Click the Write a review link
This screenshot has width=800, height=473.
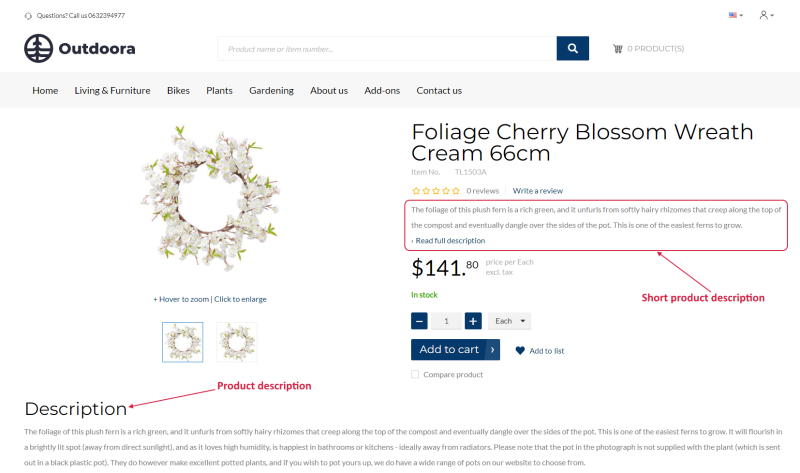click(537, 190)
